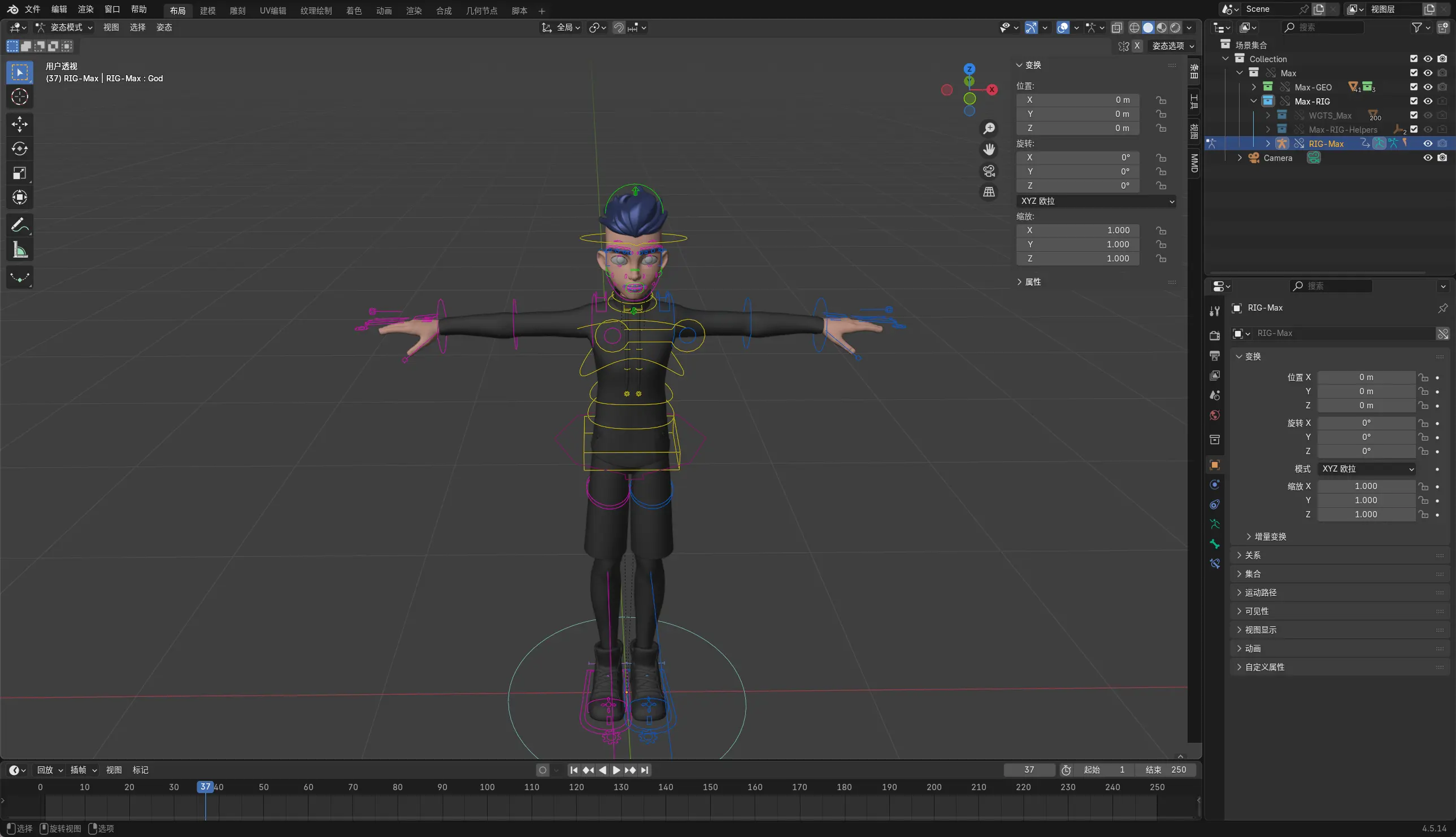This screenshot has width=1456, height=837.
Task: Activate the 3D Cursor tool
Action: pos(20,97)
